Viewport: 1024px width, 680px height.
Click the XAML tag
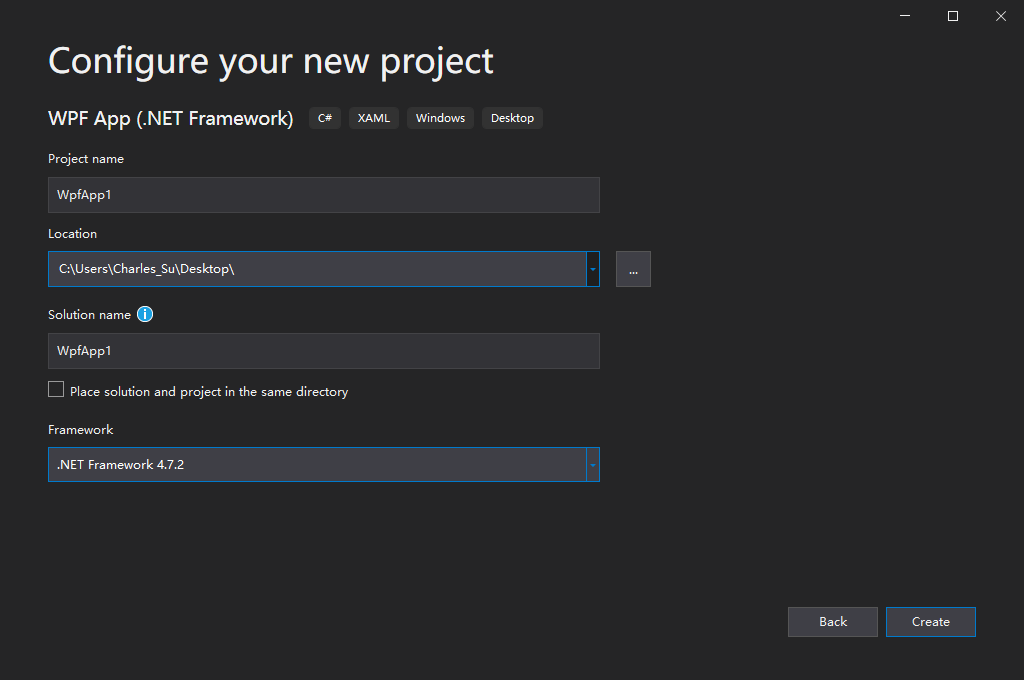pos(374,118)
